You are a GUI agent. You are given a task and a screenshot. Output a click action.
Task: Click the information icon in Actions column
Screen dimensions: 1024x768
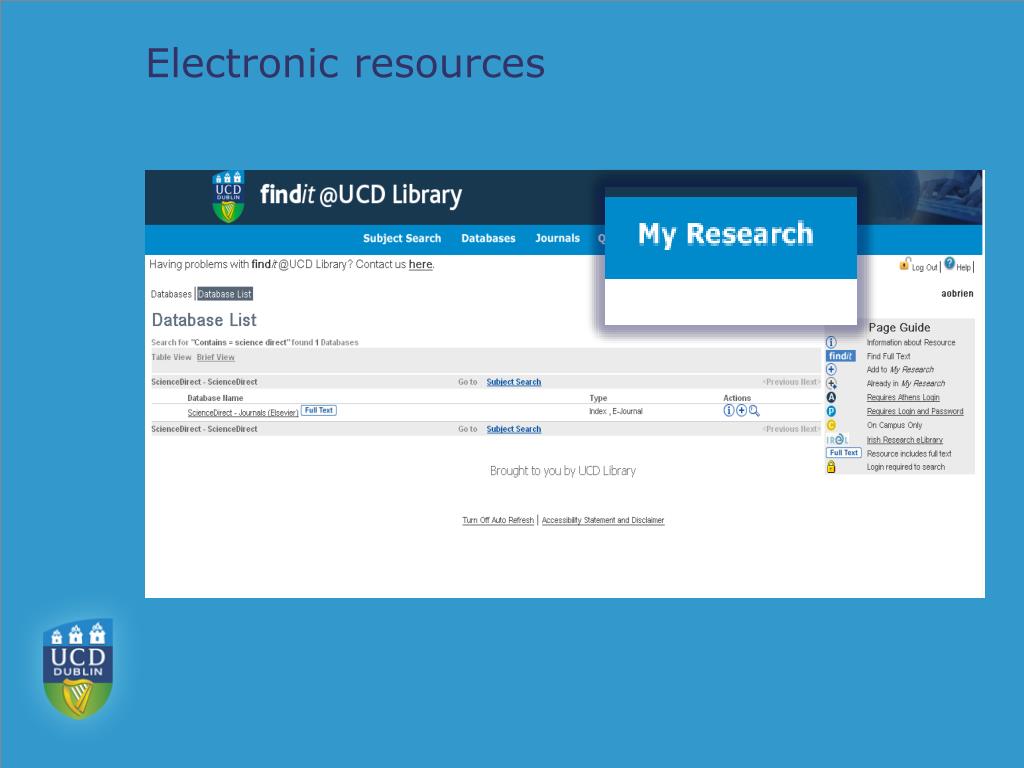pyautogui.click(x=729, y=411)
